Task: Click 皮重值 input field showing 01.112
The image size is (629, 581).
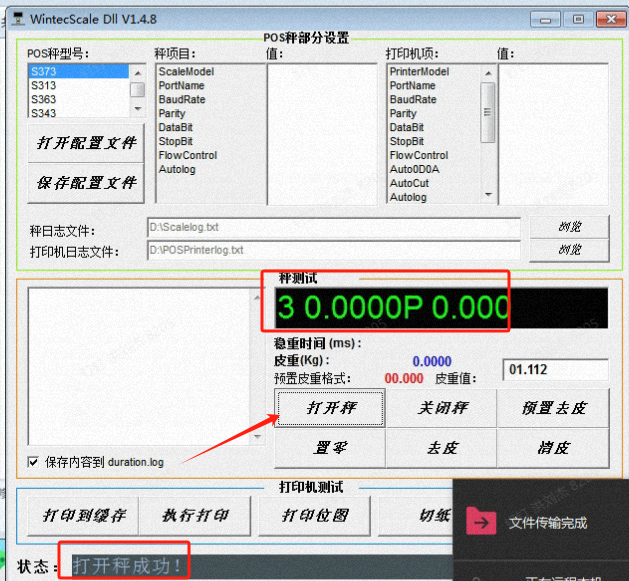Action: 556,369
